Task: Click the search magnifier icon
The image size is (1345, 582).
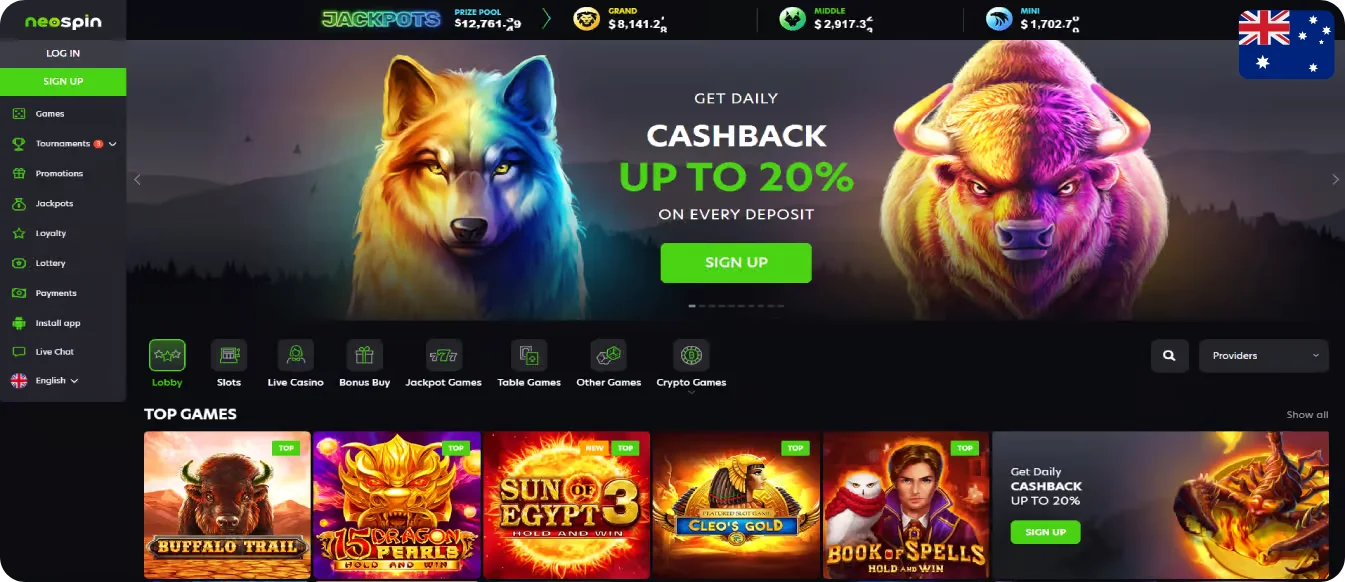Action: [1169, 355]
